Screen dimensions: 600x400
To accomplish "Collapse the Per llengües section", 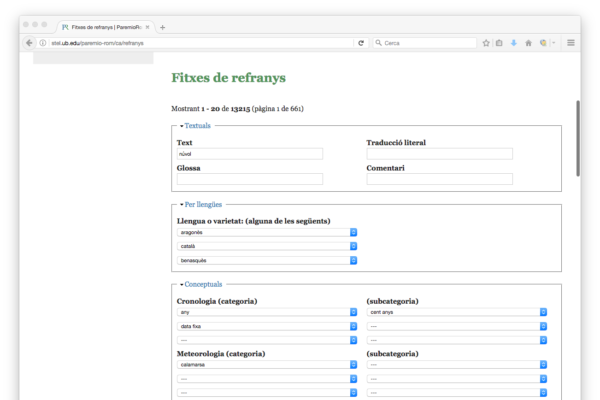I will [x=201, y=204].
